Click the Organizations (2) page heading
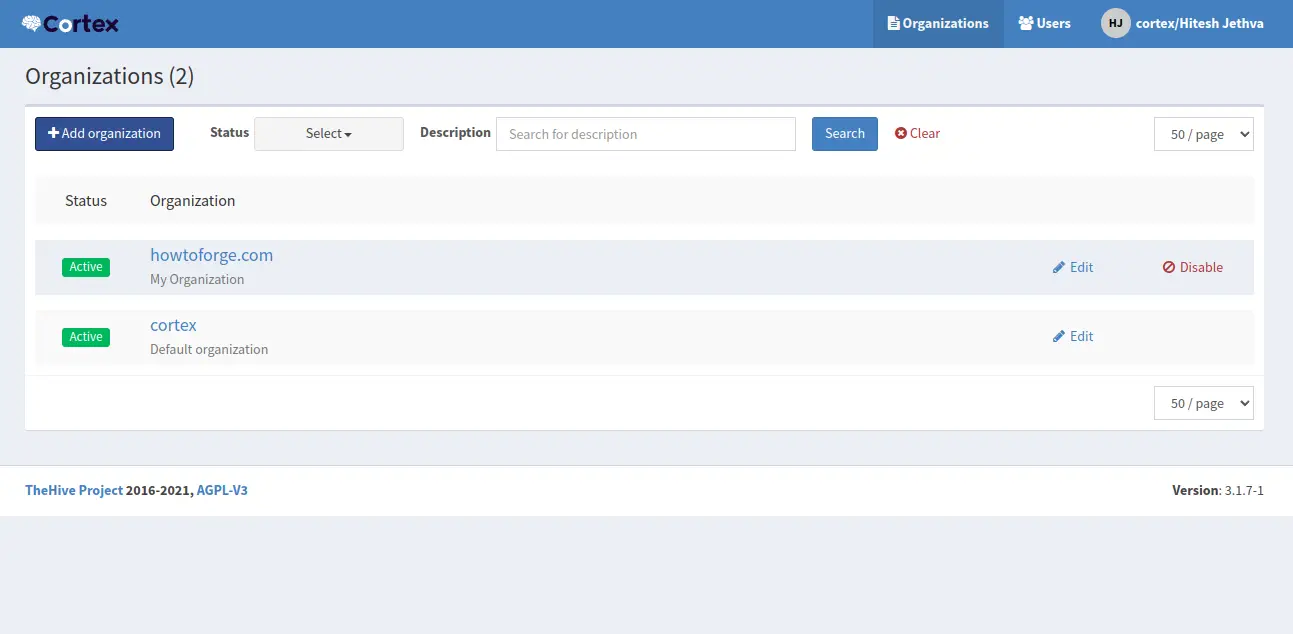Viewport: 1293px width, 634px height. pos(110,76)
